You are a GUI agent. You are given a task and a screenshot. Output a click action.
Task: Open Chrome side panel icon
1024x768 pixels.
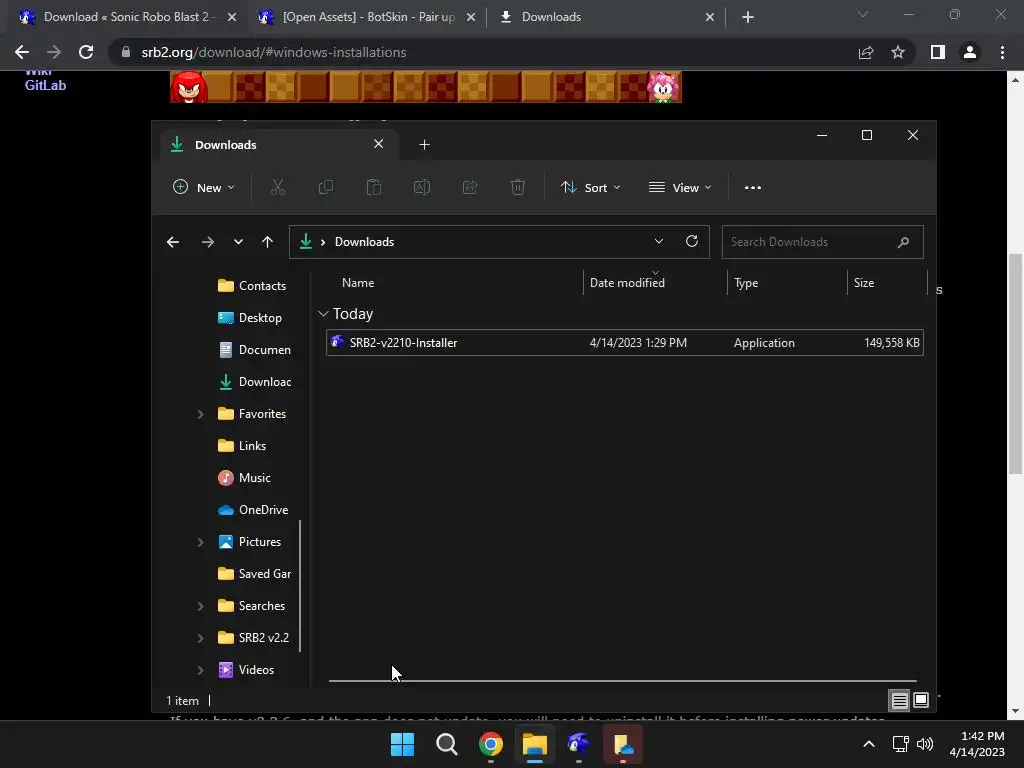point(938,52)
